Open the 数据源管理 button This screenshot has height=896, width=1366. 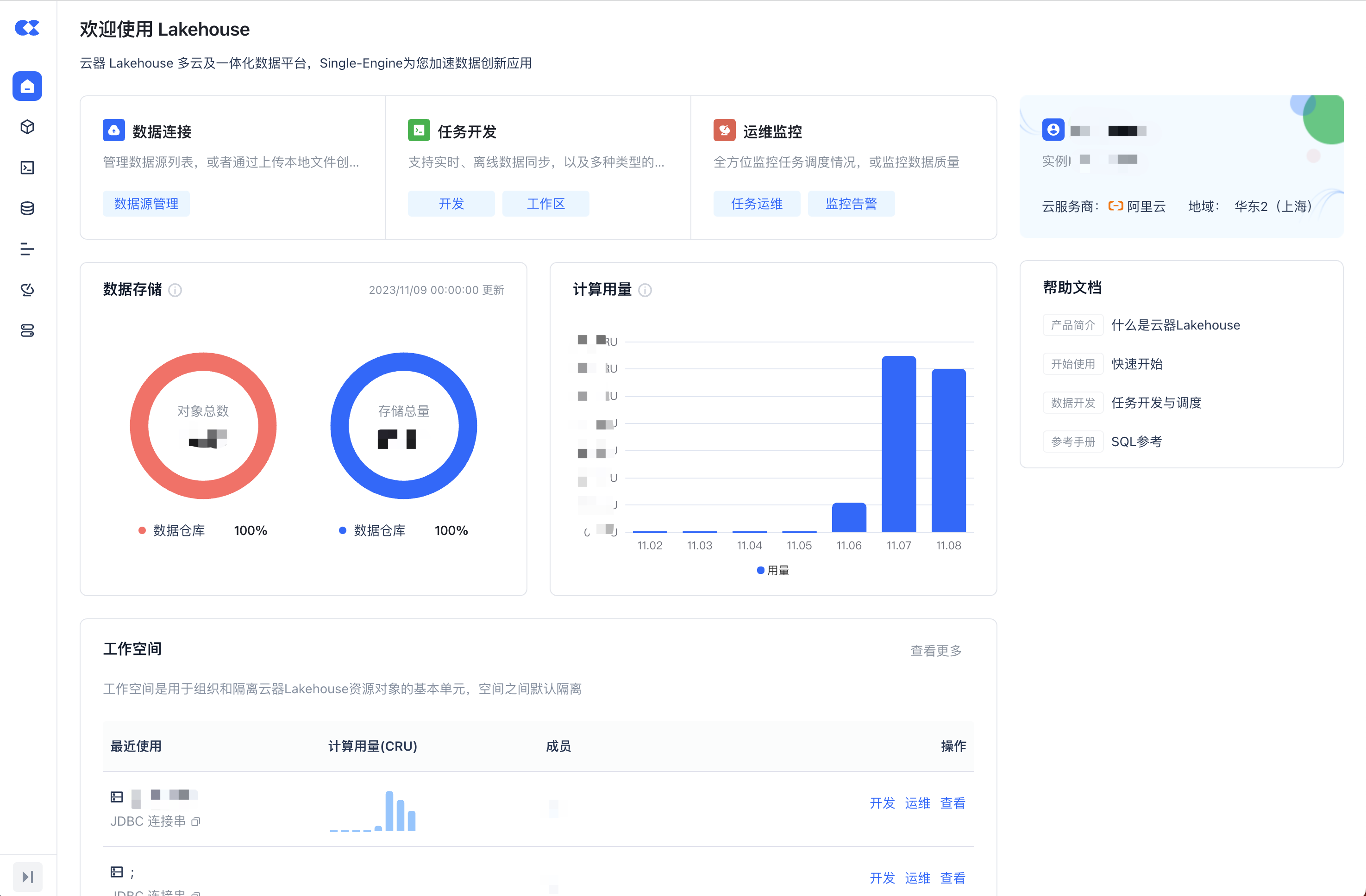point(146,204)
